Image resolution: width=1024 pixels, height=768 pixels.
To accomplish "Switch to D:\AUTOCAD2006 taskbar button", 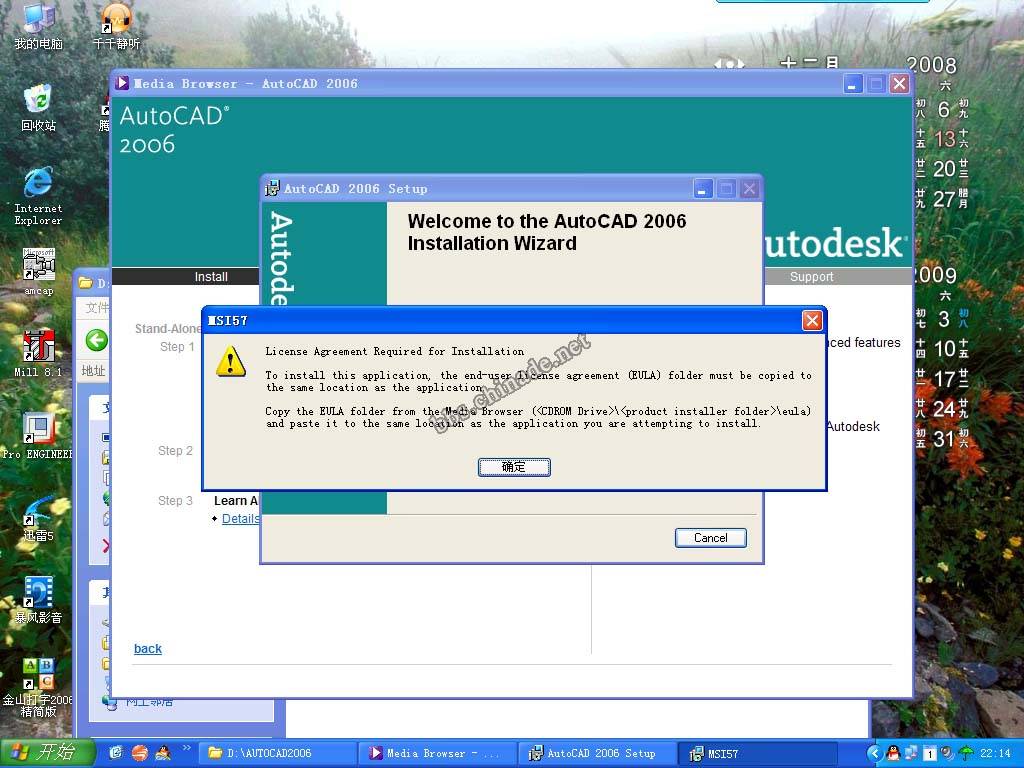I will click(276, 753).
